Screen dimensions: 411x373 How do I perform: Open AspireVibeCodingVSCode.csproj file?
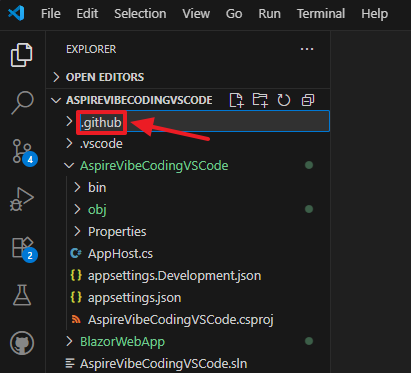[x=181, y=320]
